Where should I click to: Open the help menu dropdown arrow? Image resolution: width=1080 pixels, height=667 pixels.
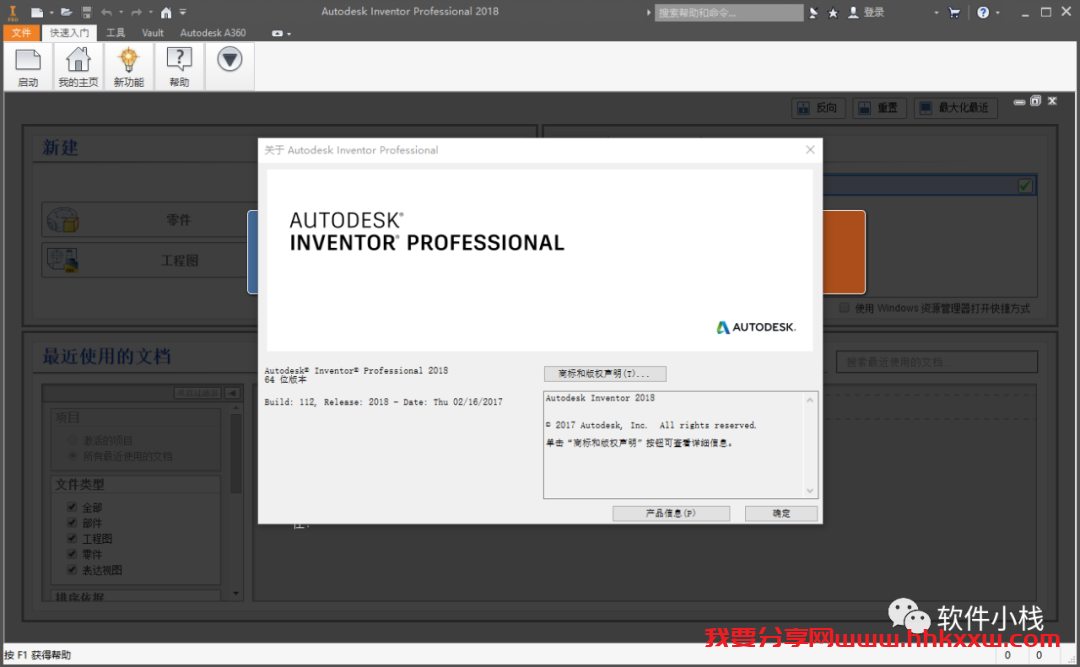coord(997,12)
